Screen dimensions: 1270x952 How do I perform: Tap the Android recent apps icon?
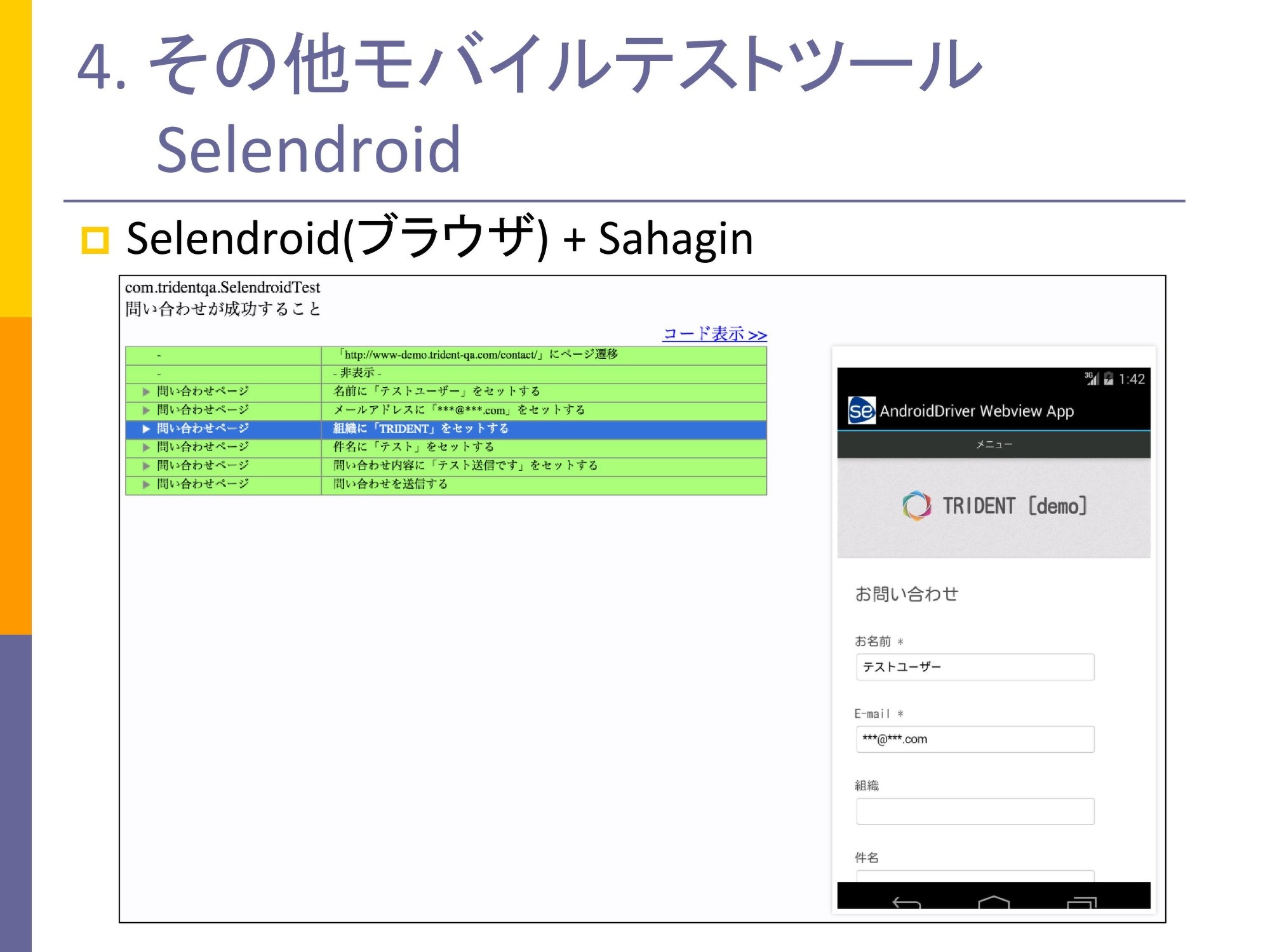(1081, 902)
